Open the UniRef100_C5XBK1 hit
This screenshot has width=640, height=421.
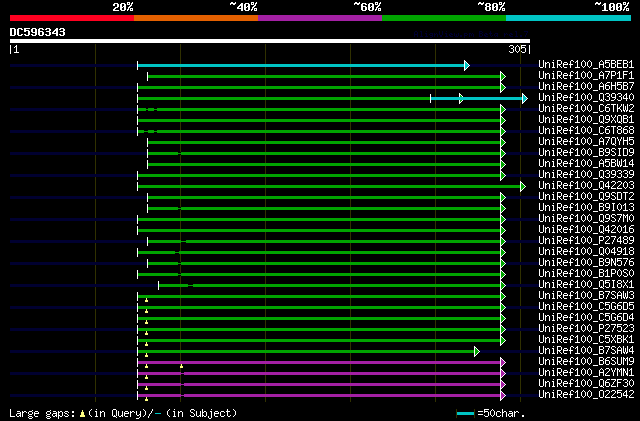(x=586, y=340)
